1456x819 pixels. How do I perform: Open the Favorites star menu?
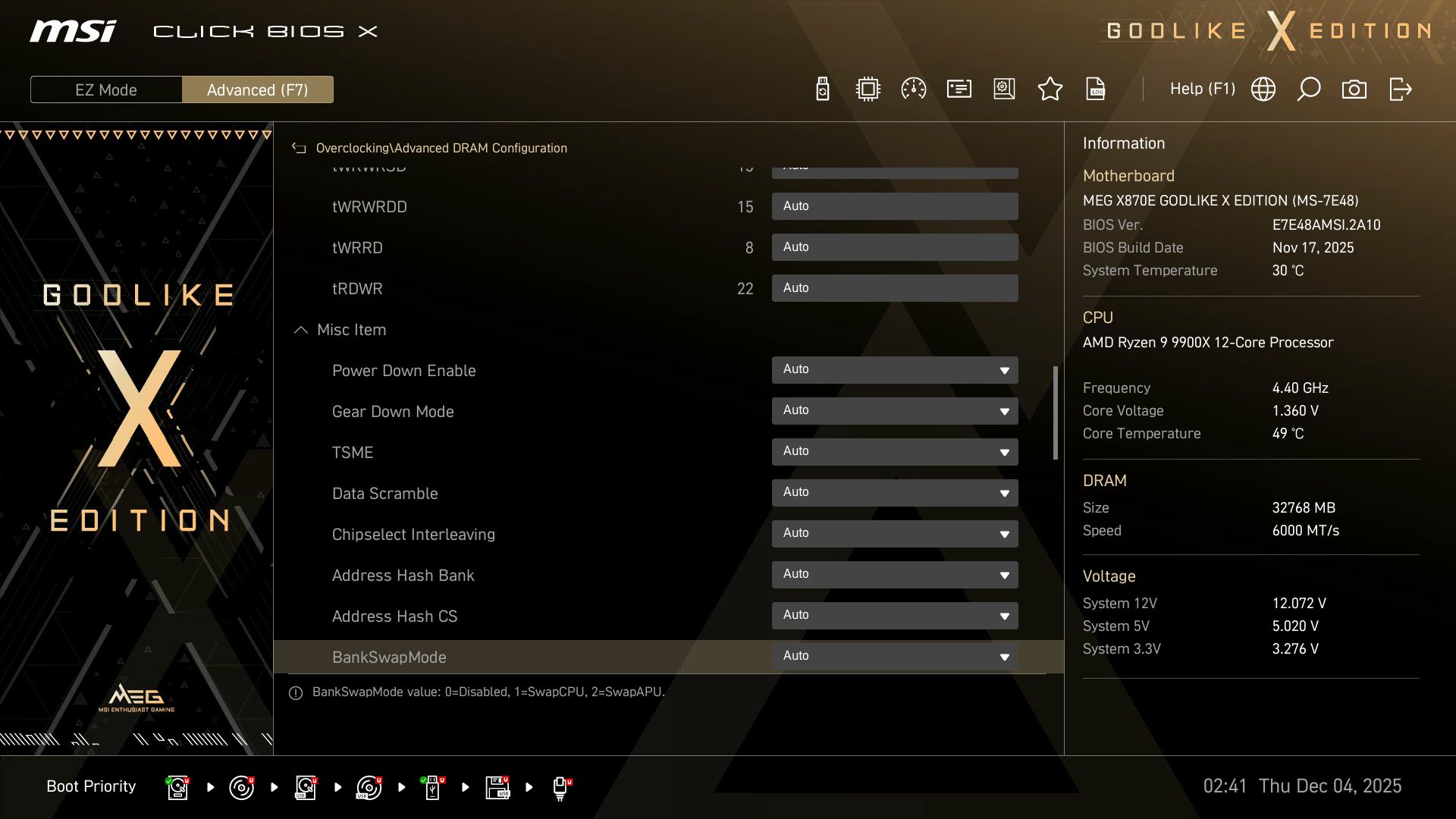click(1050, 89)
